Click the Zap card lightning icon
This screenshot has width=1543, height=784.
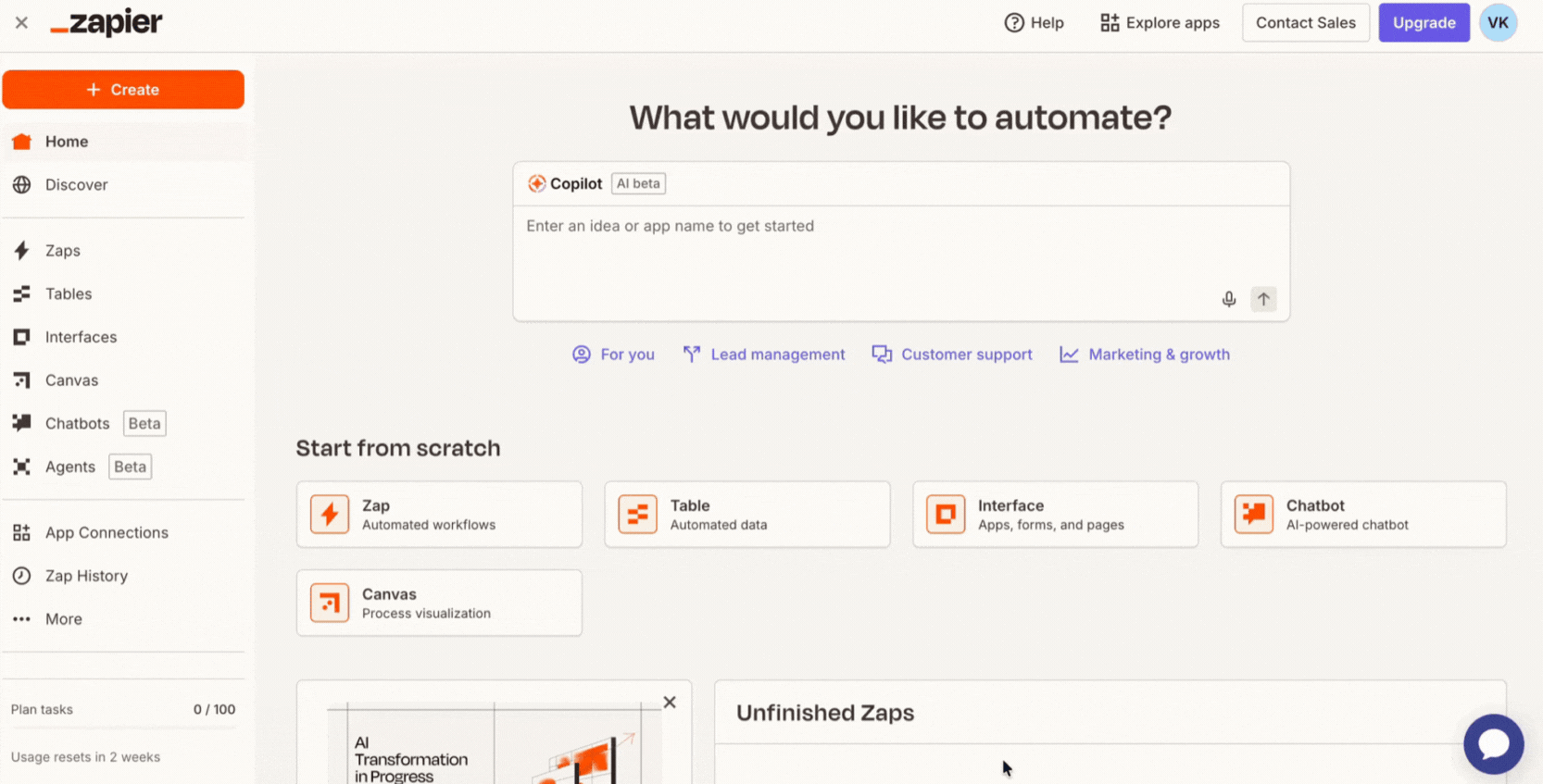click(x=330, y=515)
